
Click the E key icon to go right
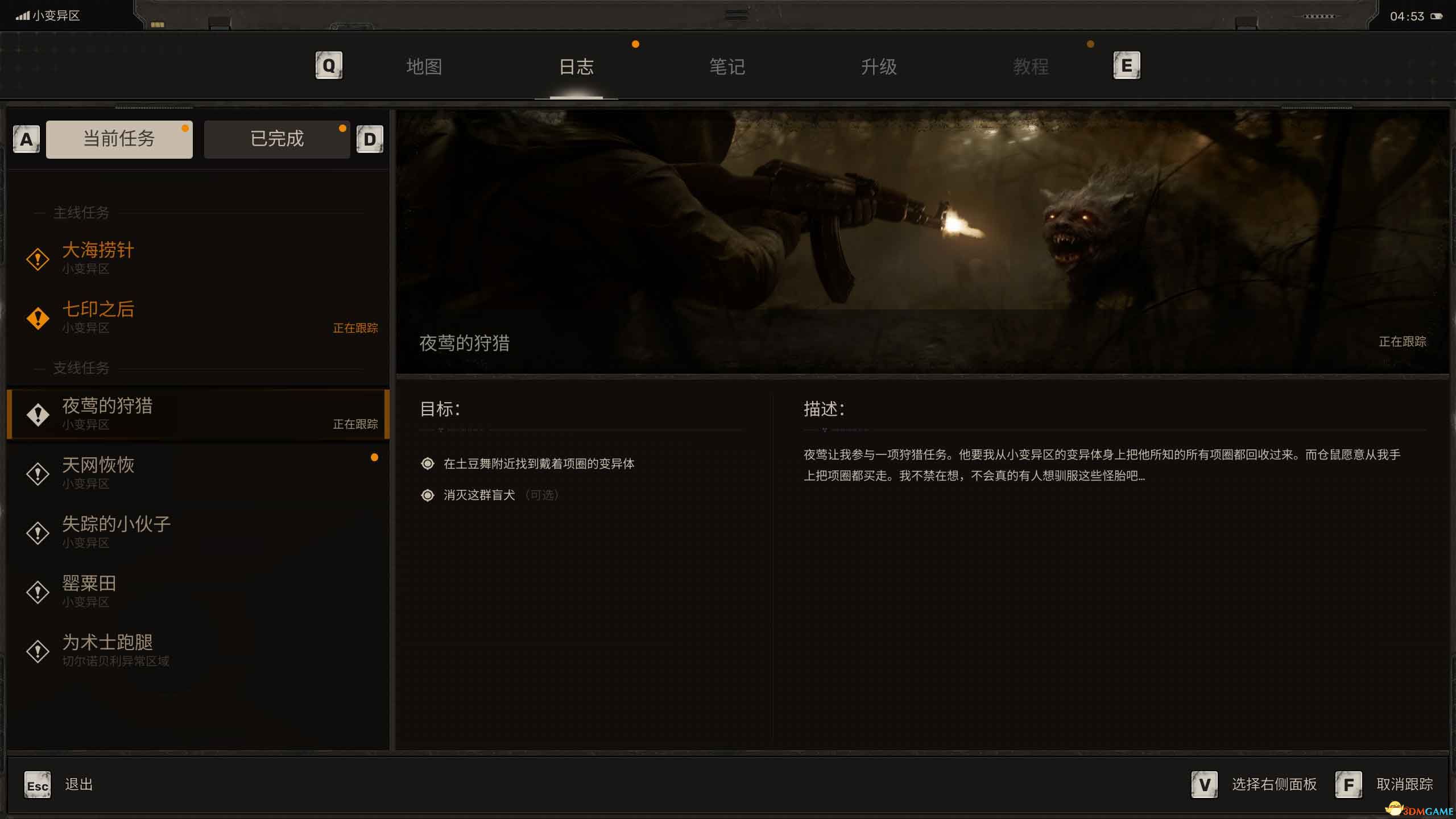[1127, 65]
